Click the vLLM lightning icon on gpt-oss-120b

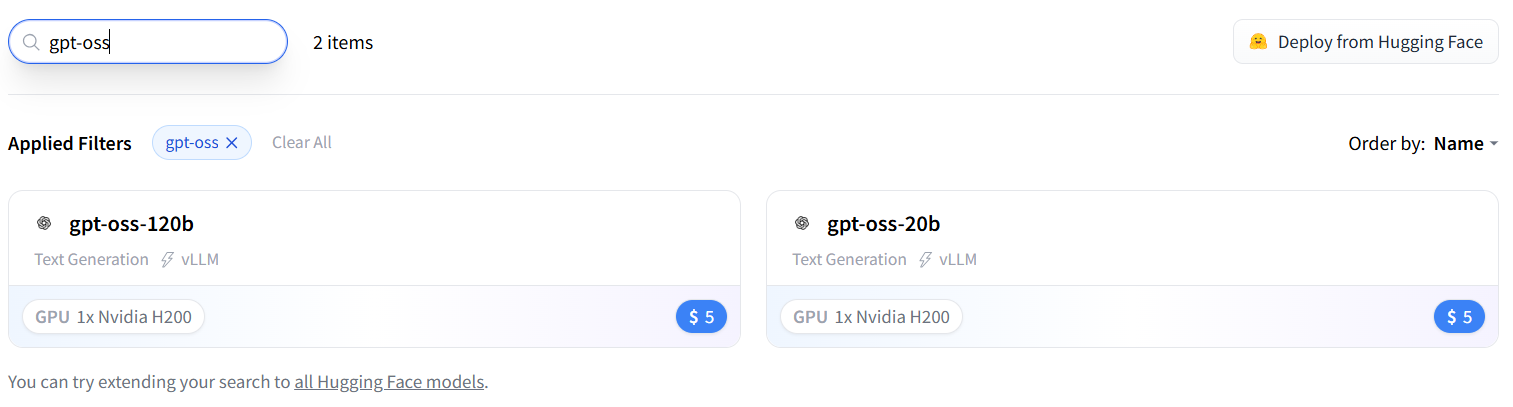coord(168,260)
